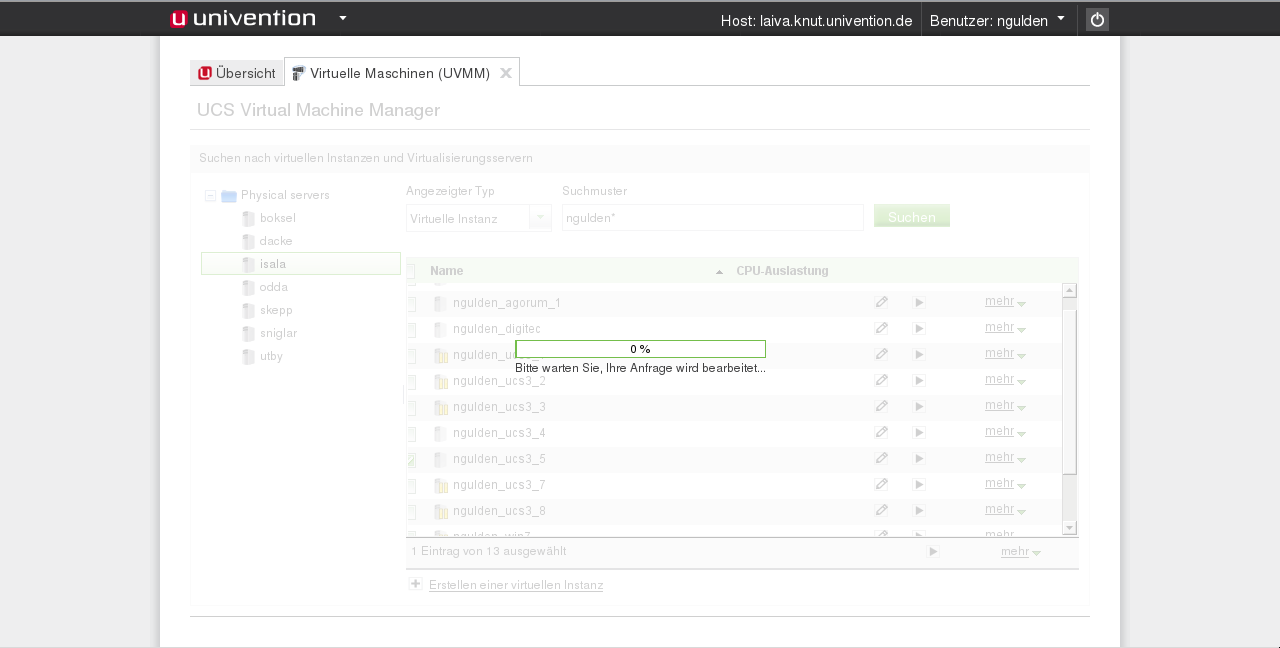The width and height of the screenshot is (1280, 648).
Task: Switch to the Übersicht tab
Action: coord(237,73)
